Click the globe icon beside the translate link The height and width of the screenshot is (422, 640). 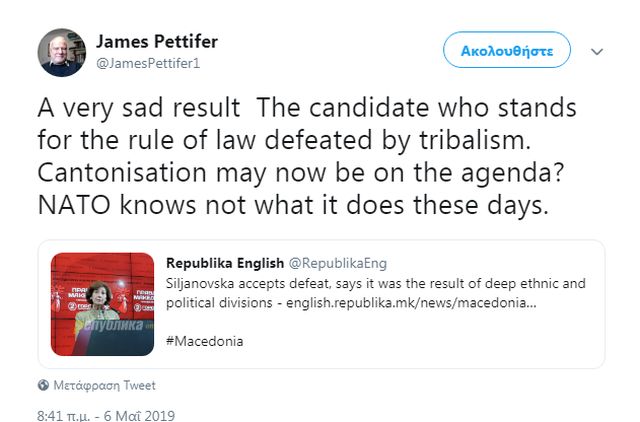pos(43,385)
